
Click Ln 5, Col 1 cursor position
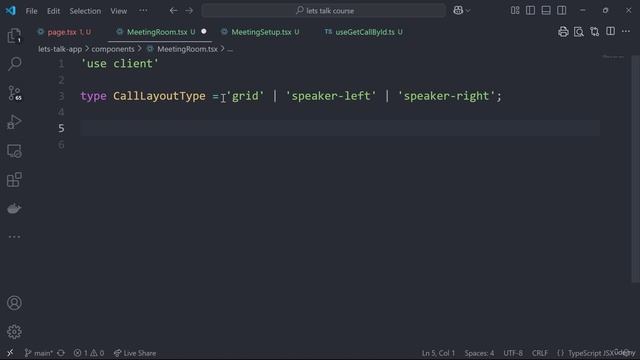tap(438, 353)
